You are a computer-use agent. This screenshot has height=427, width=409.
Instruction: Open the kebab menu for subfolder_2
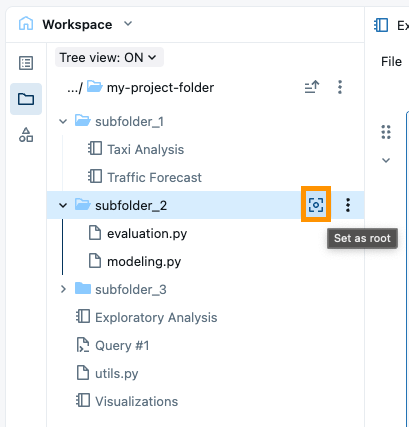[x=348, y=205]
